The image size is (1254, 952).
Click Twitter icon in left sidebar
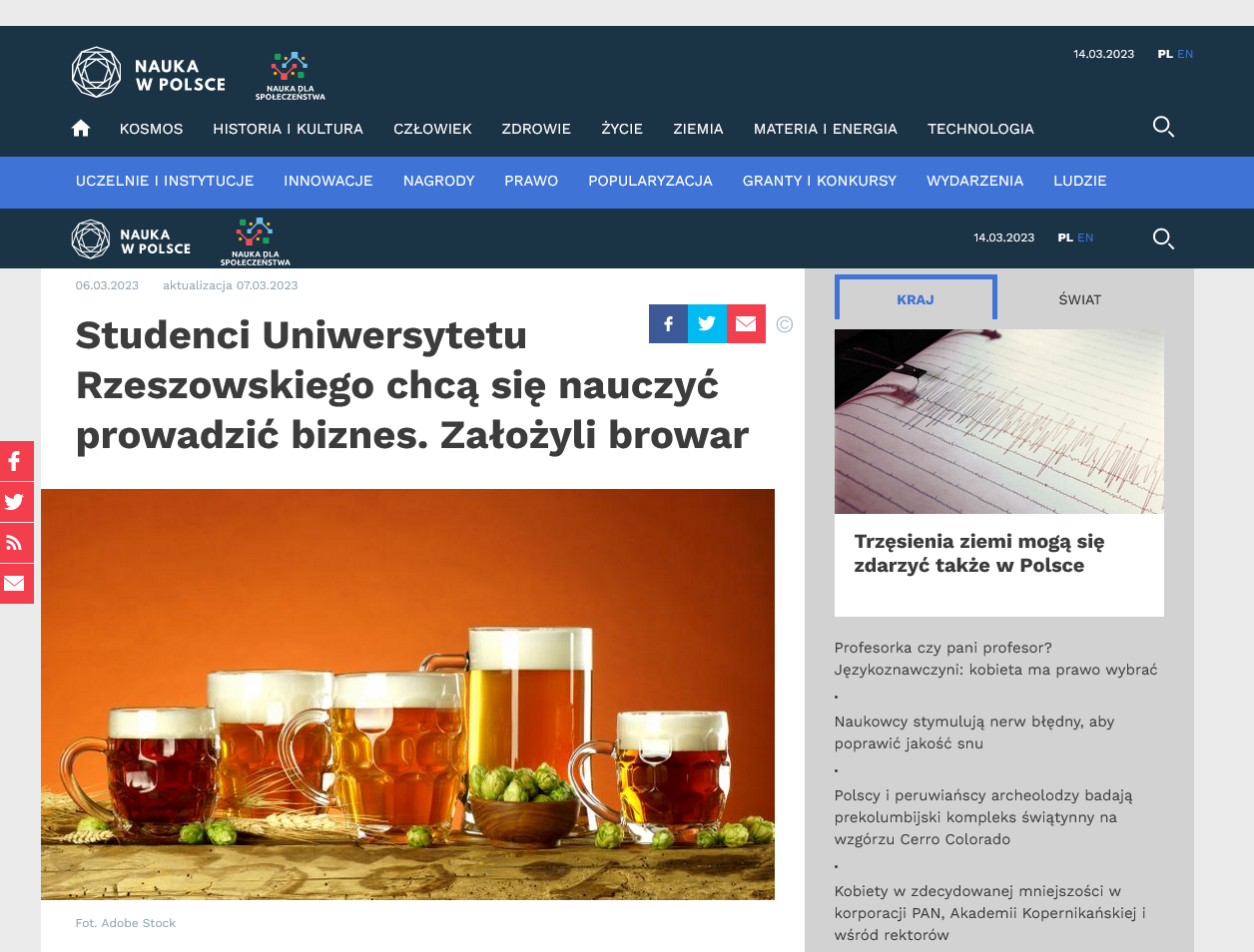15,502
